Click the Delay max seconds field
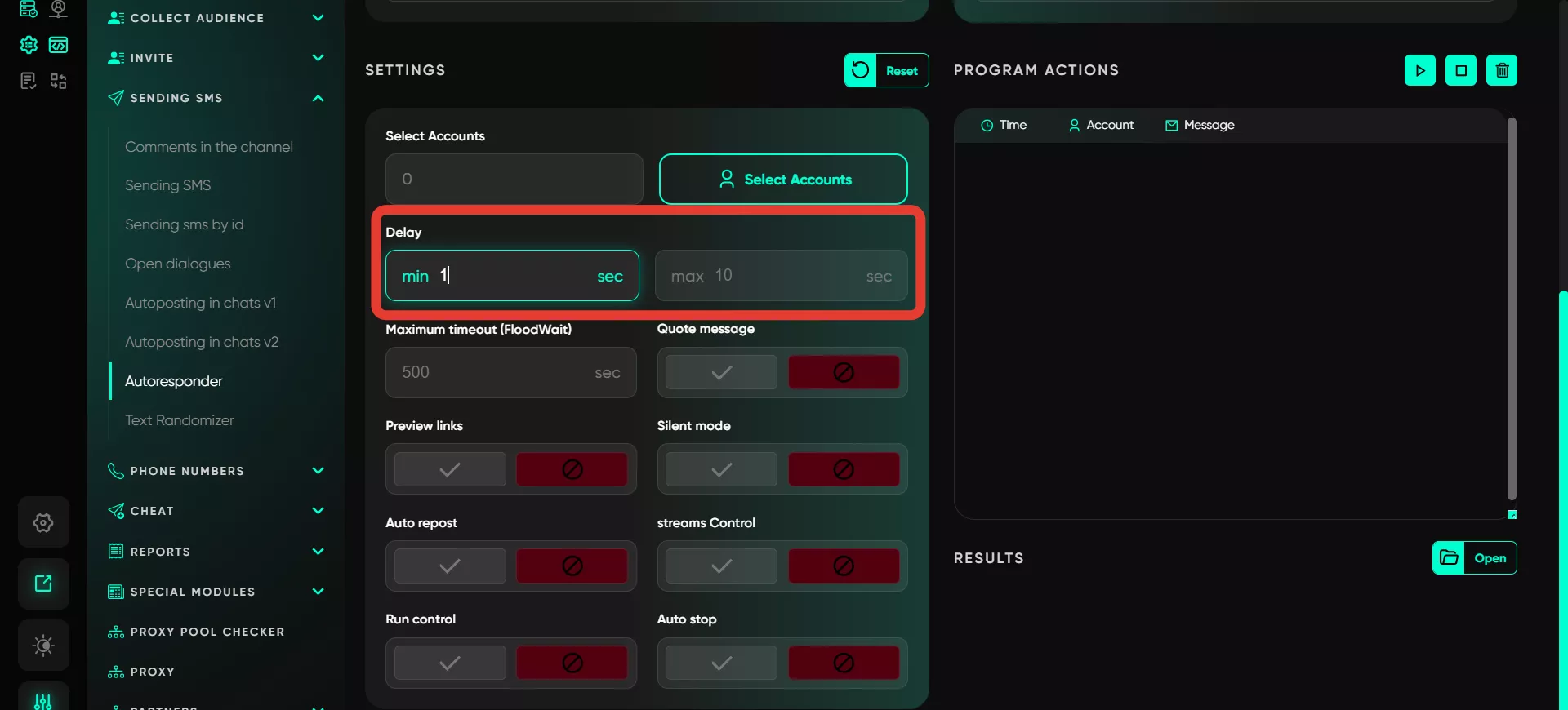Screen dimensions: 1568x710 [781, 276]
